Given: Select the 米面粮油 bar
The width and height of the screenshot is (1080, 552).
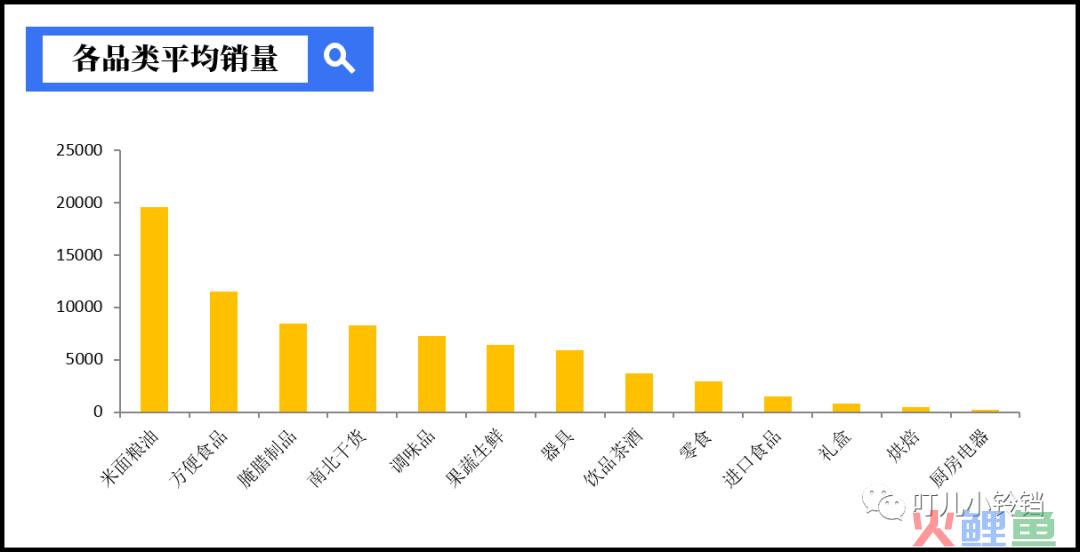Looking at the screenshot, I should point(154,309).
